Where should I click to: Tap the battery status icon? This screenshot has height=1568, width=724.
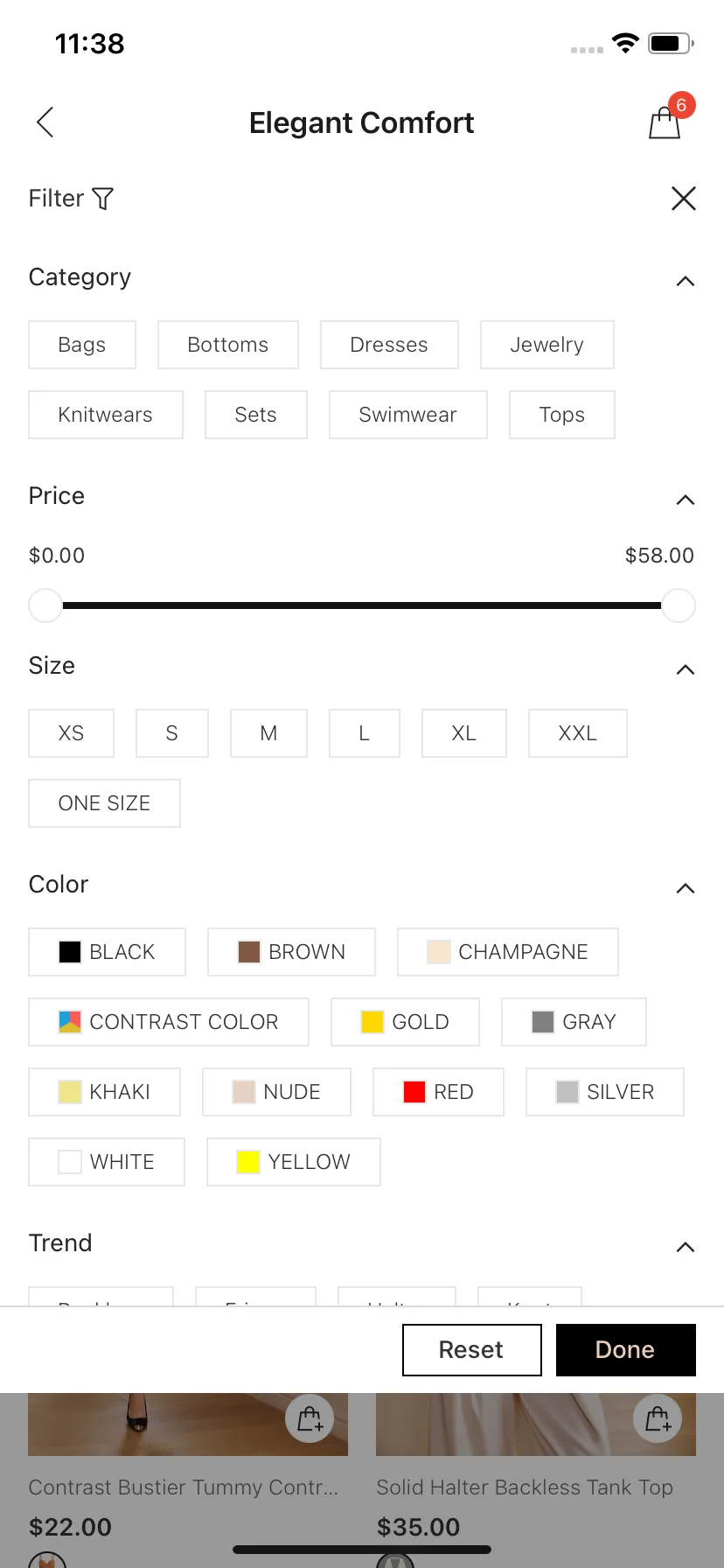point(671,43)
